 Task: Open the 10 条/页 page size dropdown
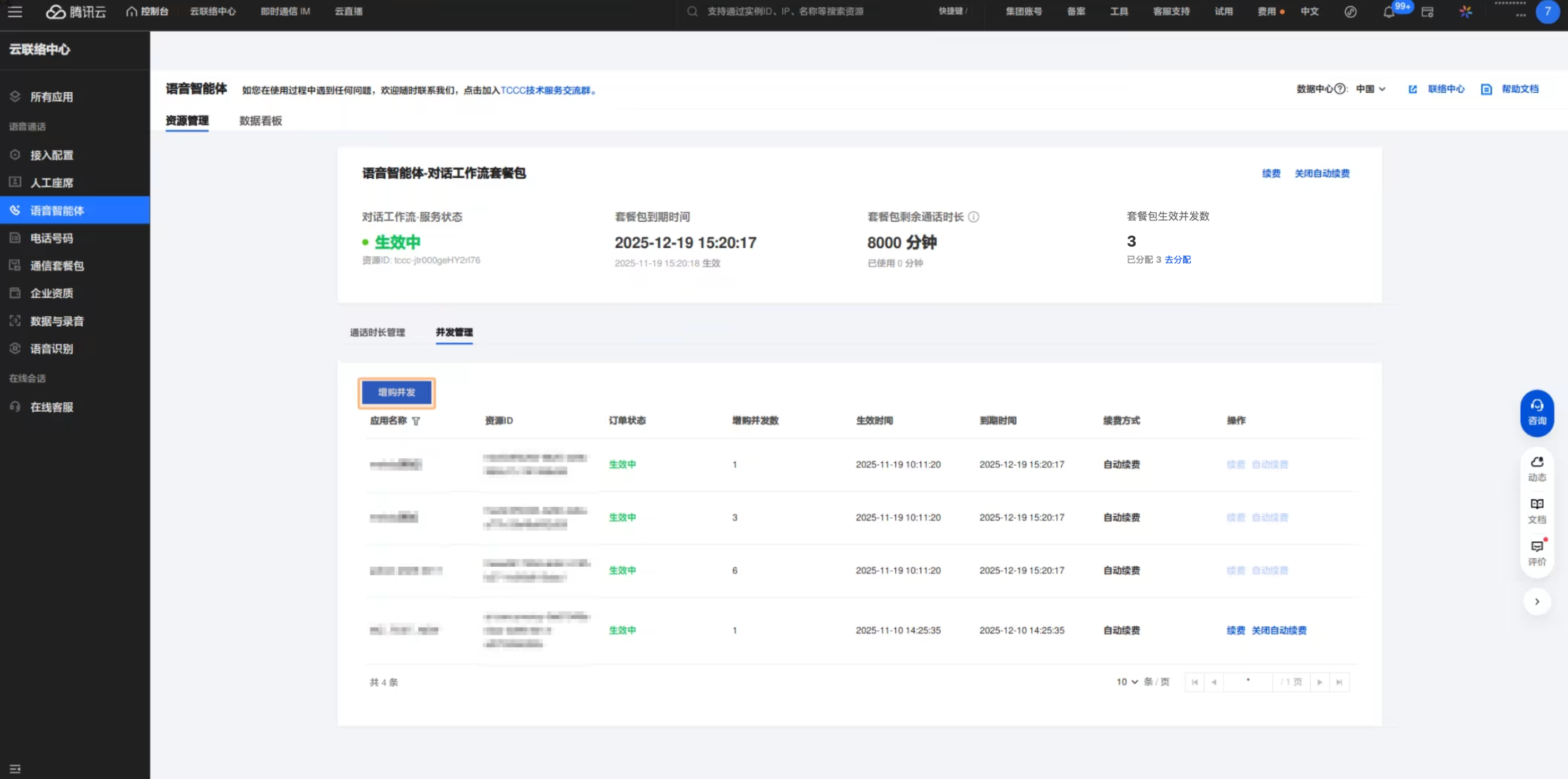(x=1127, y=682)
